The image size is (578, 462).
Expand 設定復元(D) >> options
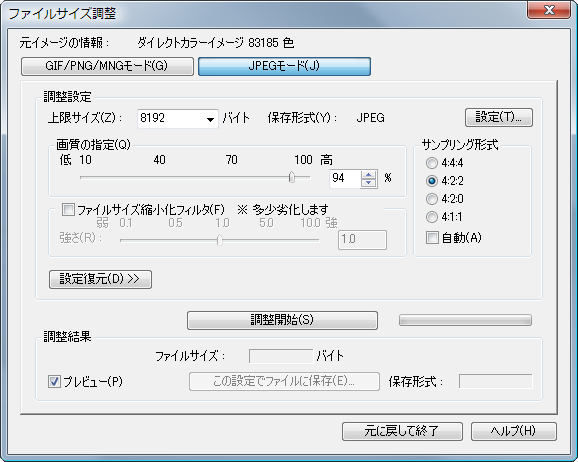[100, 279]
